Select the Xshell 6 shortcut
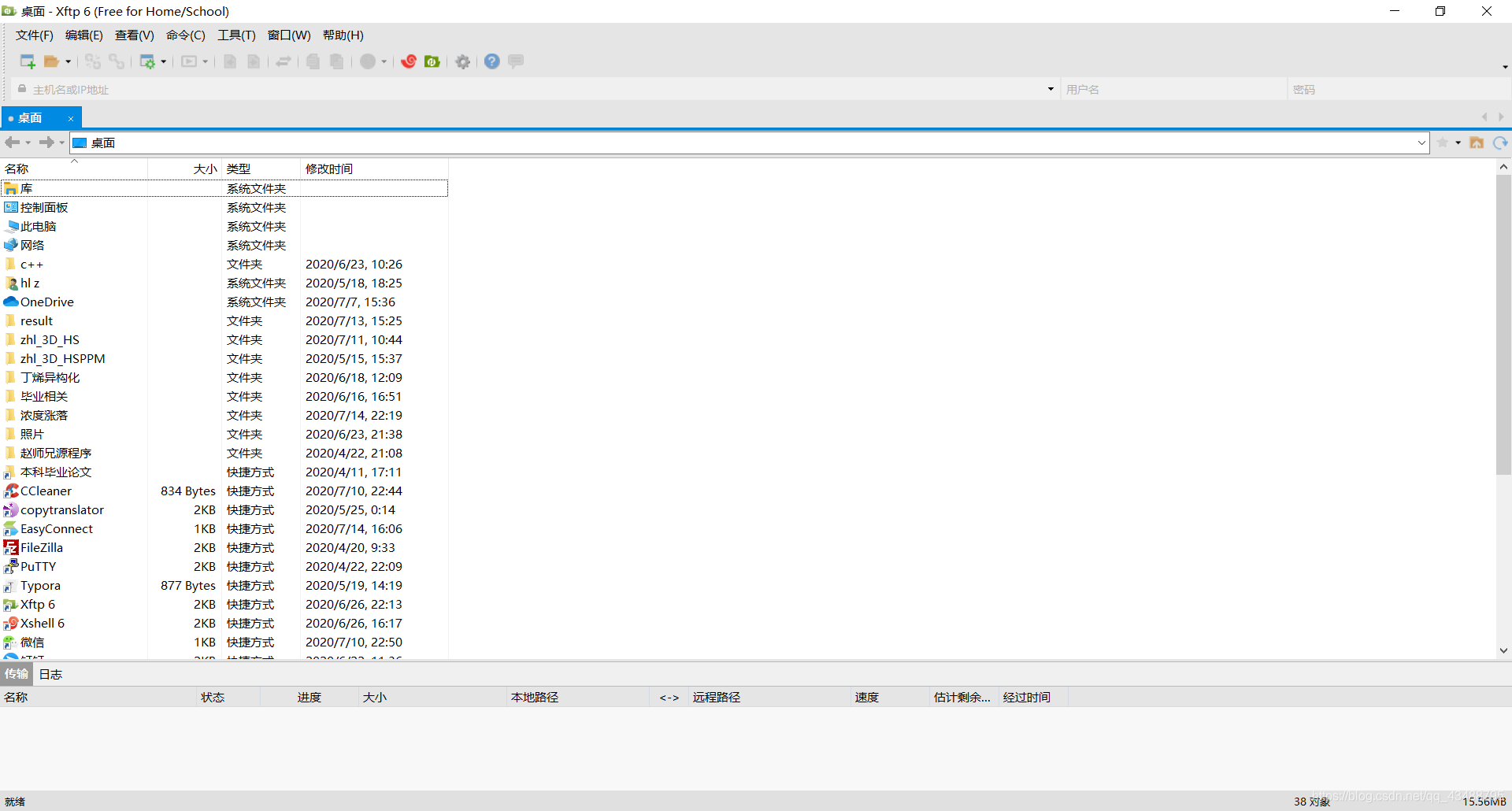The width and height of the screenshot is (1512, 811). [x=224, y=624]
